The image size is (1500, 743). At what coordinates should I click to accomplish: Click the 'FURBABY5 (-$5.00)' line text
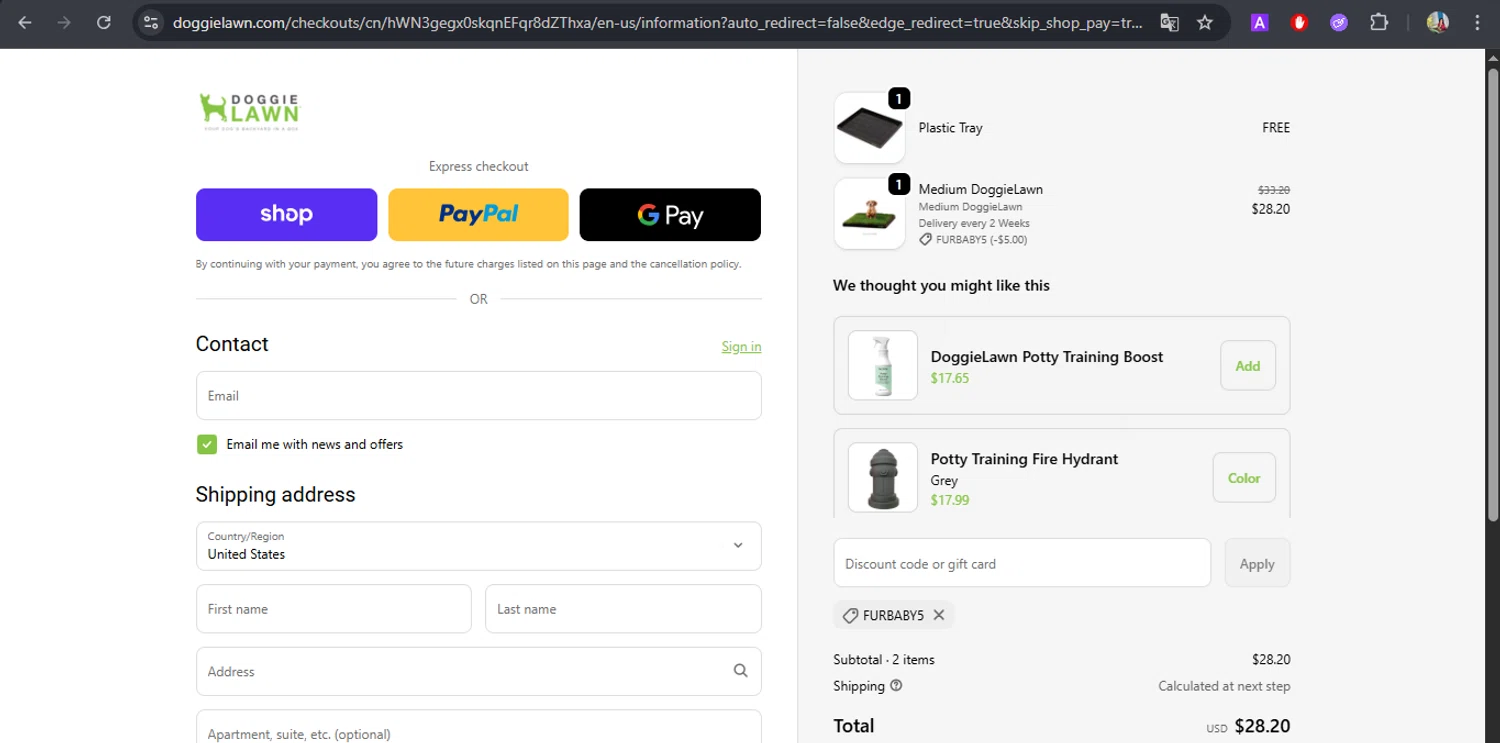pyautogui.click(x=981, y=239)
